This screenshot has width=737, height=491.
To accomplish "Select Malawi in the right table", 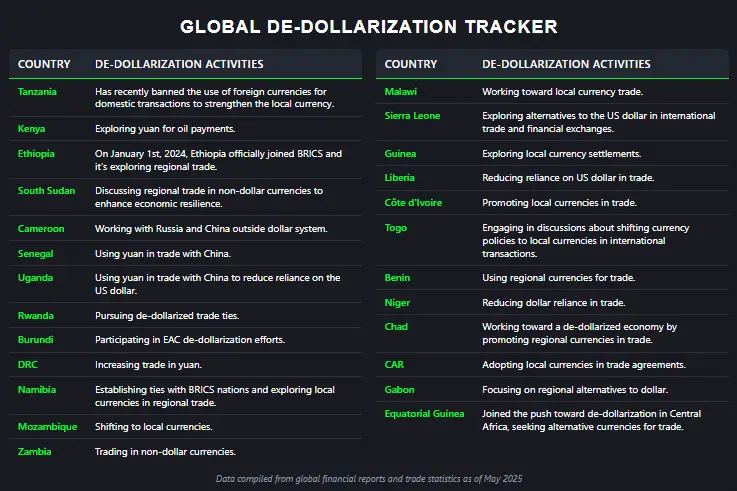I will coord(400,92).
